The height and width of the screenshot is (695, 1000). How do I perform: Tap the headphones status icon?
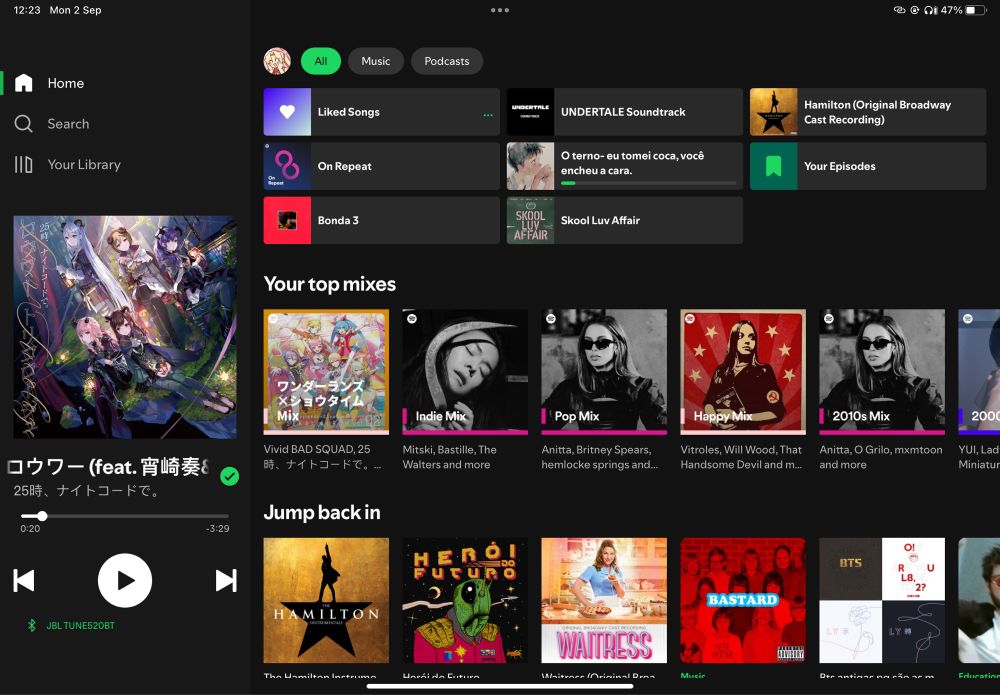(x=931, y=10)
